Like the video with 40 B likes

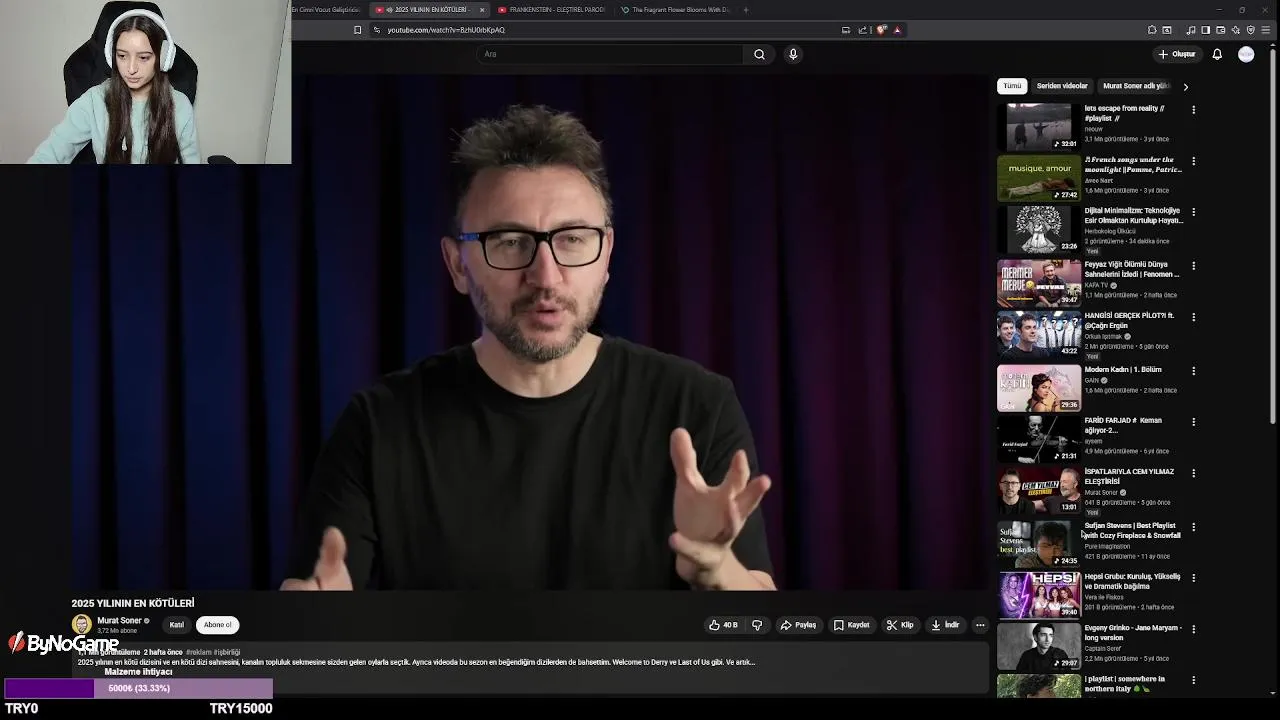(724, 625)
